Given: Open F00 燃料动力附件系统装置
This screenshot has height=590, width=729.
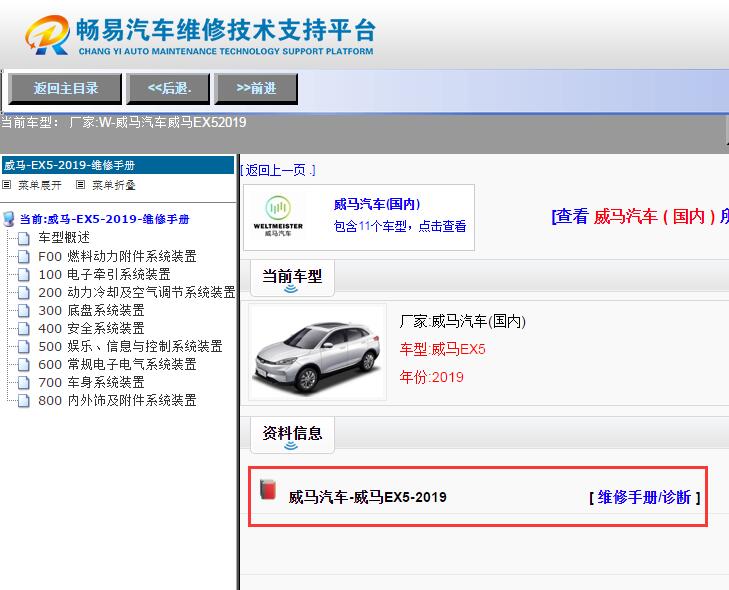Looking at the screenshot, I should 117,256.
